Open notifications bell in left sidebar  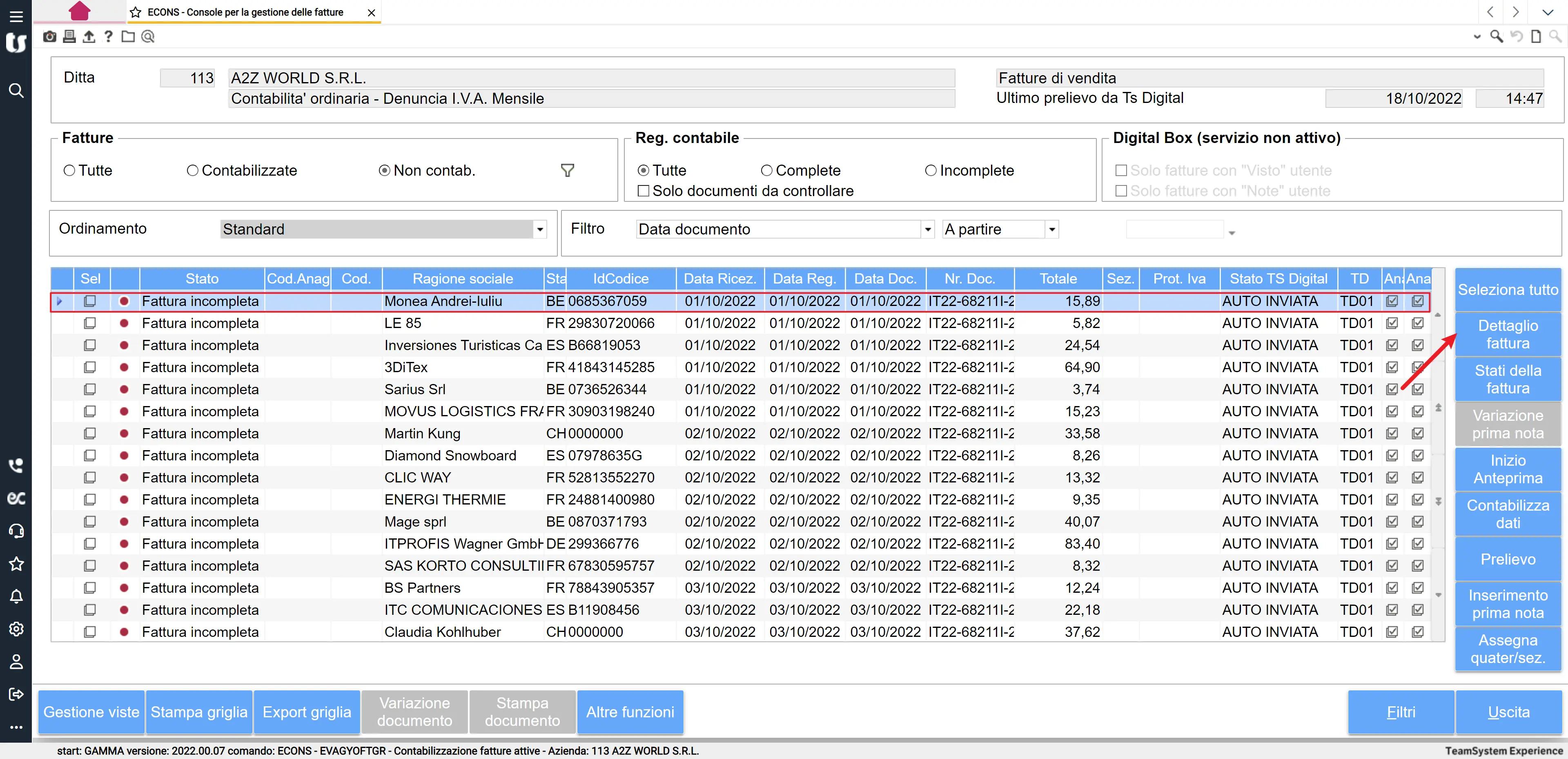pyautogui.click(x=16, y=596)
